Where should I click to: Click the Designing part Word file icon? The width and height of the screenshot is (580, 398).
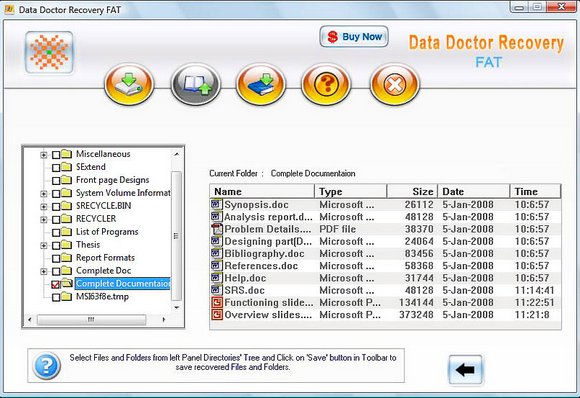(216, 241)
